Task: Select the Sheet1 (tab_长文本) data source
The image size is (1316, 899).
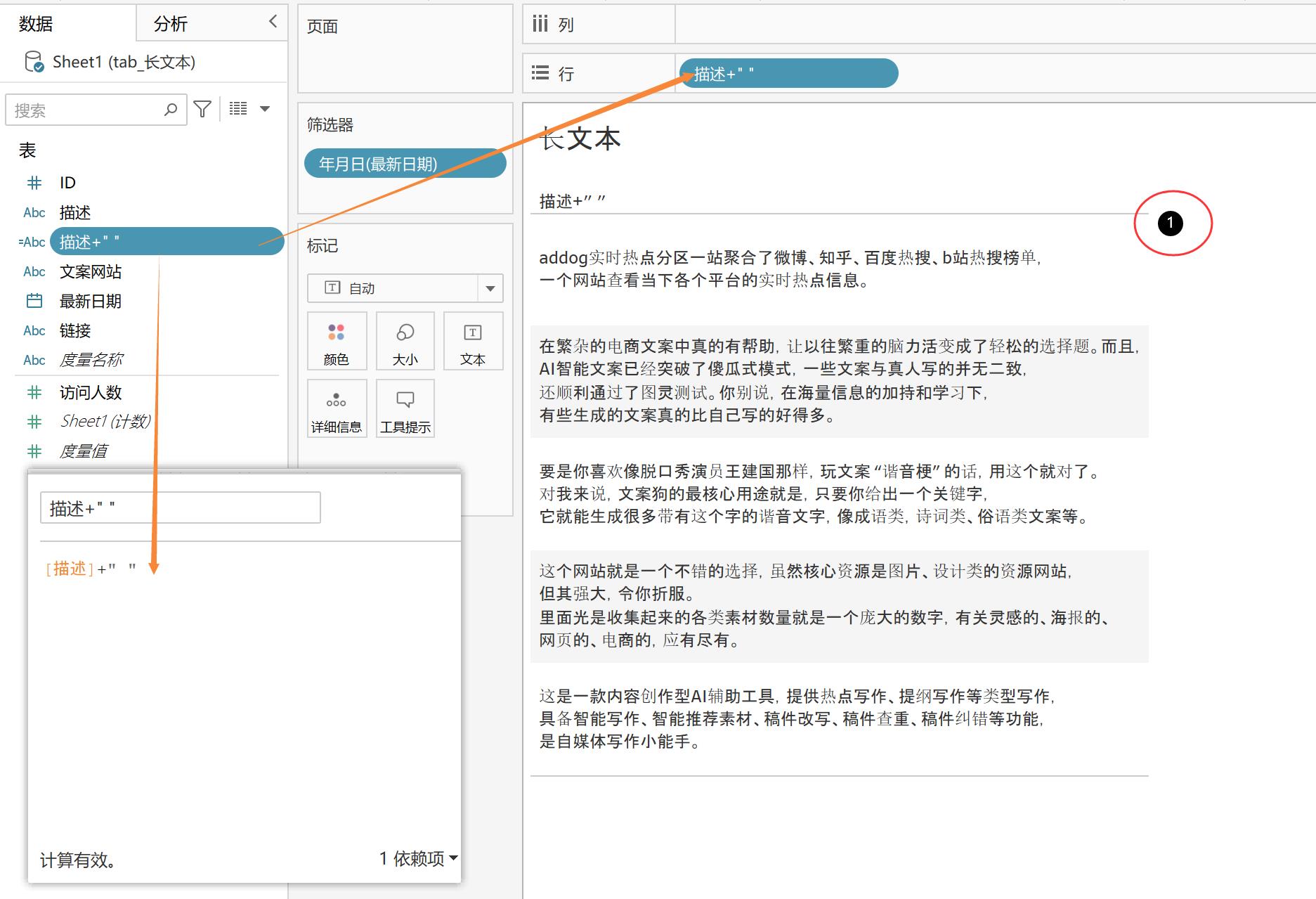Action: pos(124,62)
